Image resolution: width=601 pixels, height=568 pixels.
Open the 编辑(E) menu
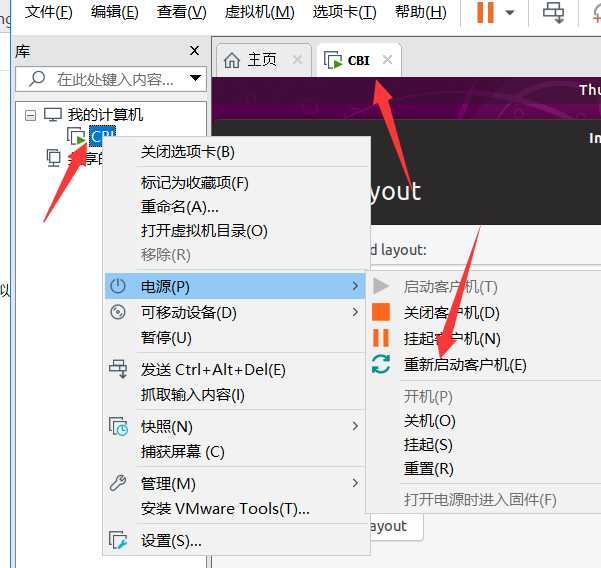point(115,12)
